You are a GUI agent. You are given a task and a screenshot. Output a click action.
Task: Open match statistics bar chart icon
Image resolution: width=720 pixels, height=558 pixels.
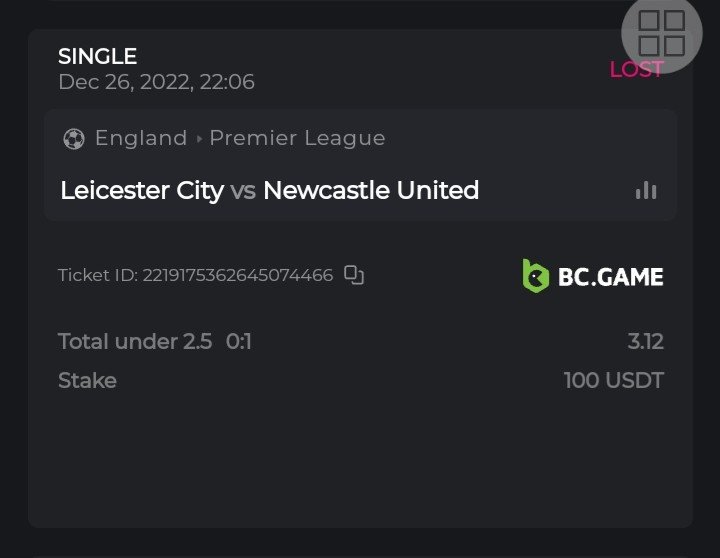[646, 190]
